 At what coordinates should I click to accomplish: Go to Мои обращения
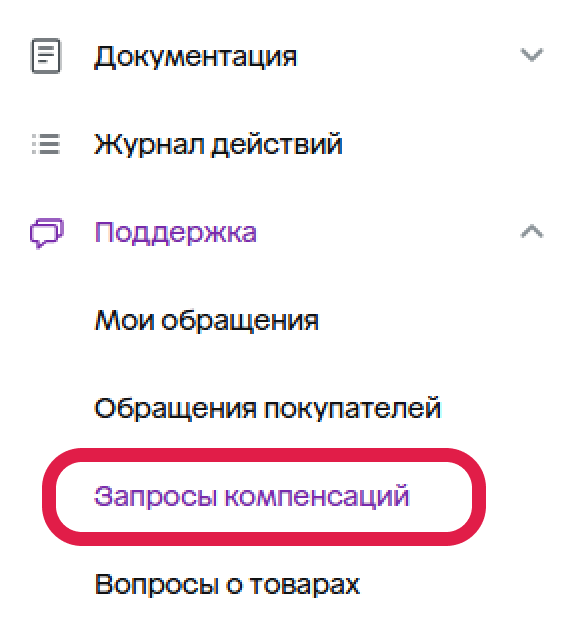pos(206,320)
